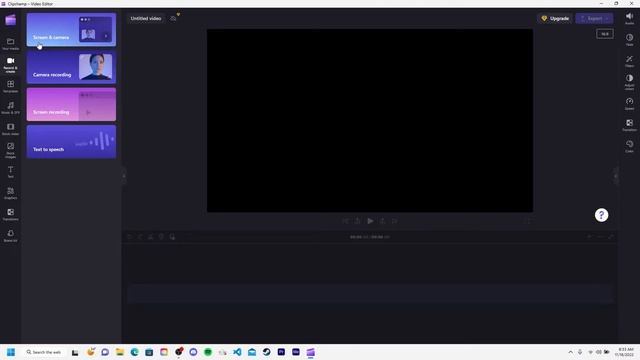
Task: Click the cloud sync icon beside the title
Action: [173, 18]
